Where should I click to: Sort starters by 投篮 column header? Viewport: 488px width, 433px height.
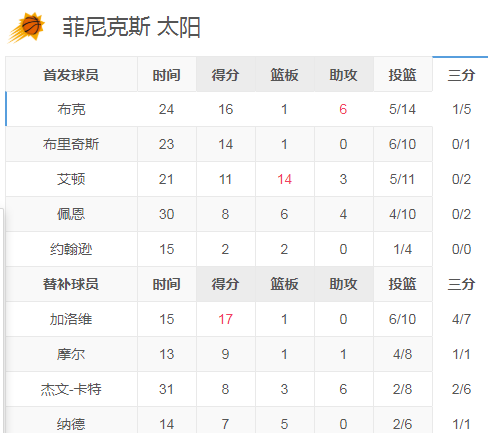coord(402,75)
